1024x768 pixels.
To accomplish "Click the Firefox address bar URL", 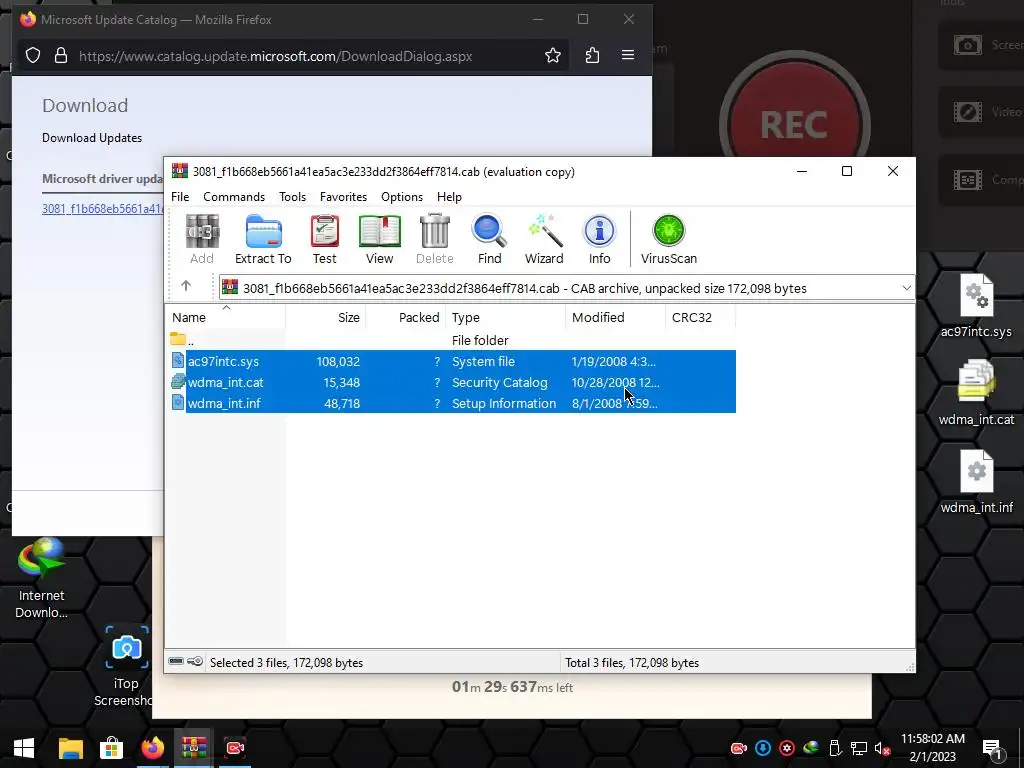I will click(276, 56).
